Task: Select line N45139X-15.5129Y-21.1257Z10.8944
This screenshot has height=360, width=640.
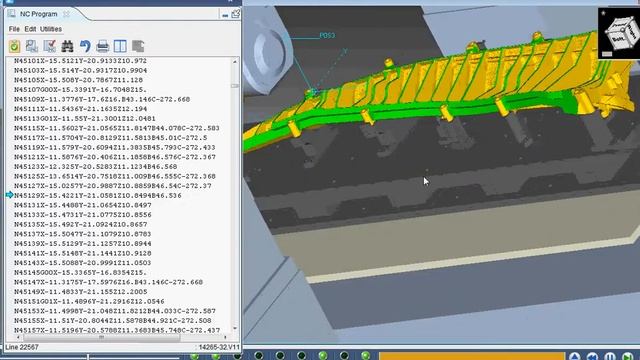Action: click(x=83, y=244)
